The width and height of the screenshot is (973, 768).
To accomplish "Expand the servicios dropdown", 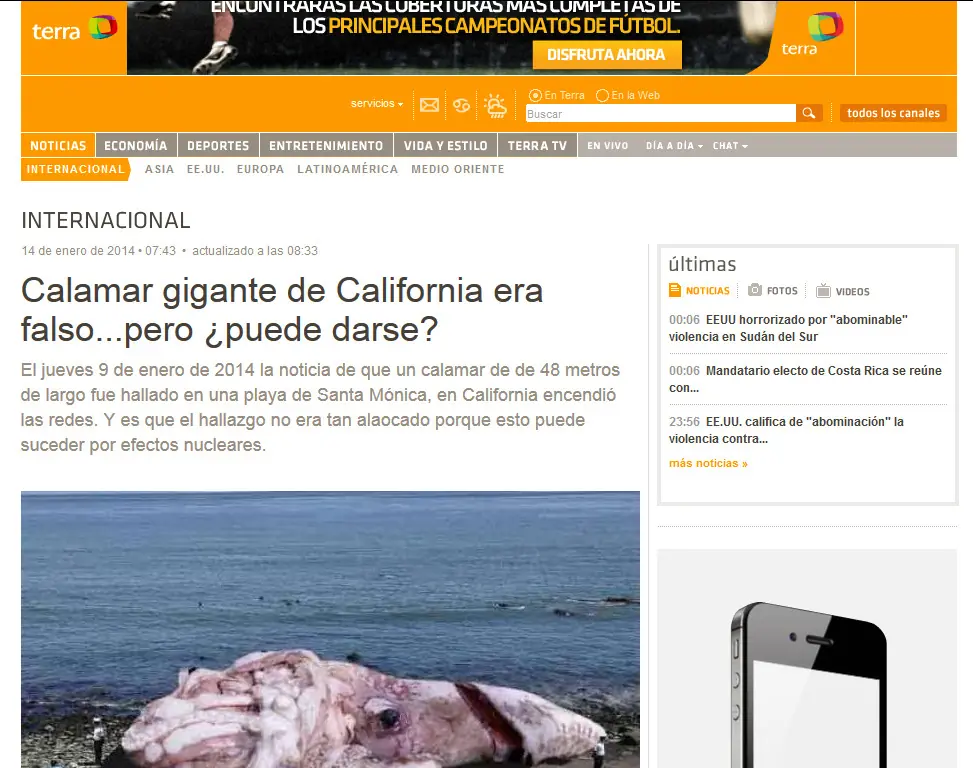I will [377, 104].
